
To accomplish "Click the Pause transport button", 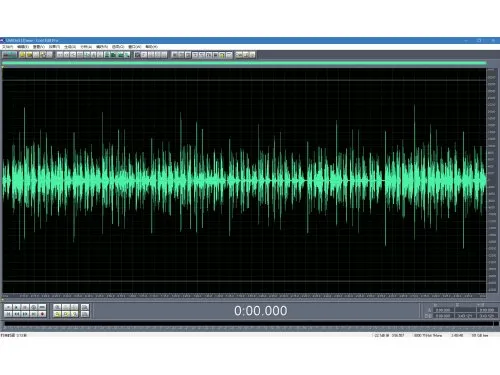I will click(25, 307).
